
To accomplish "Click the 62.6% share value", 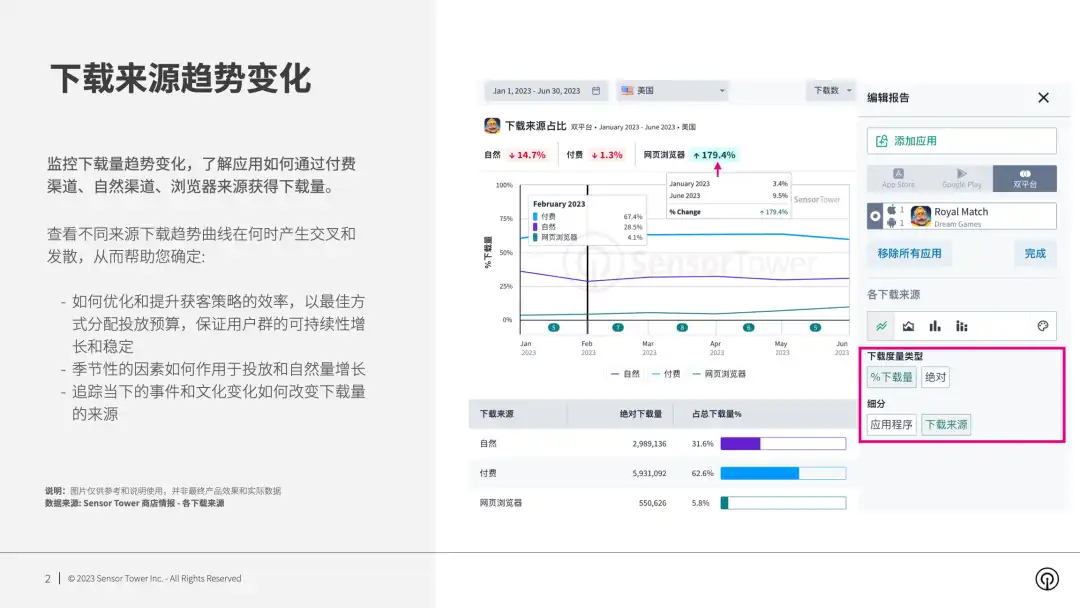I will (703, 474).
